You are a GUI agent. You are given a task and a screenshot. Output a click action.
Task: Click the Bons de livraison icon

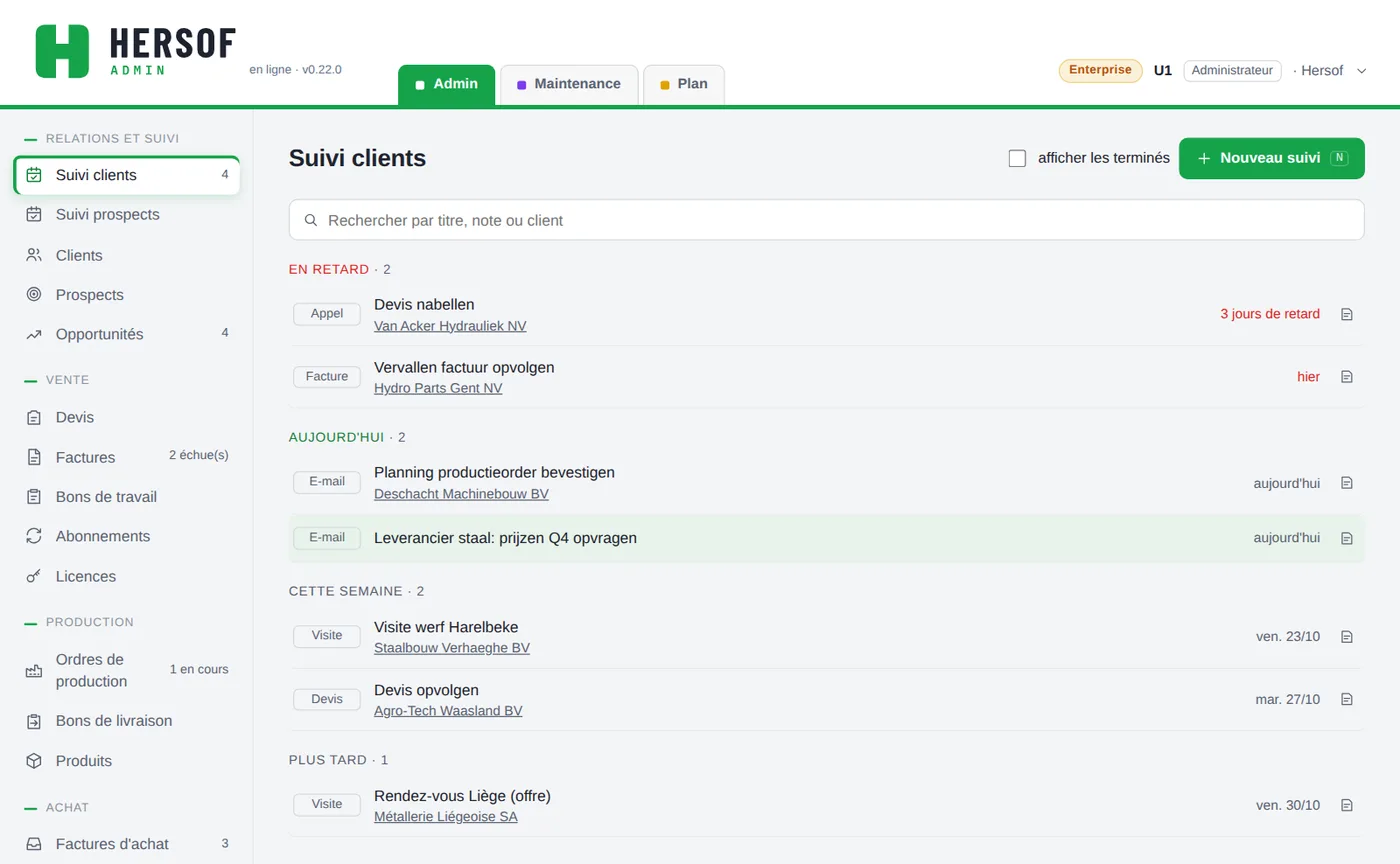point(34,721)
